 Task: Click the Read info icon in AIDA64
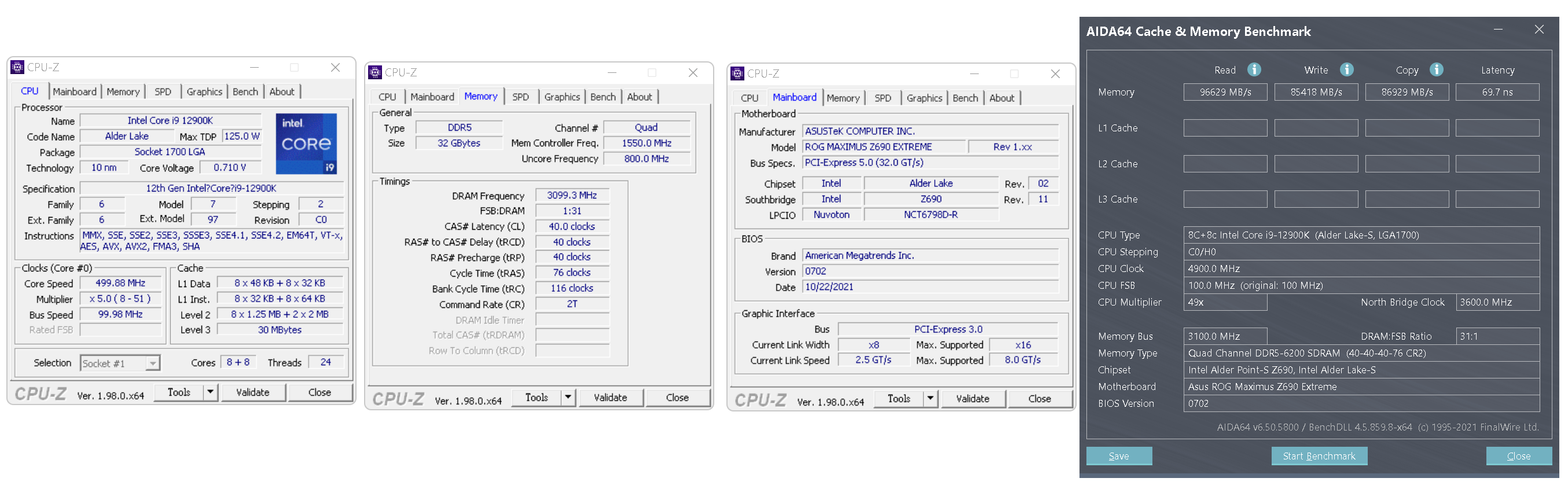(1254, 69)
